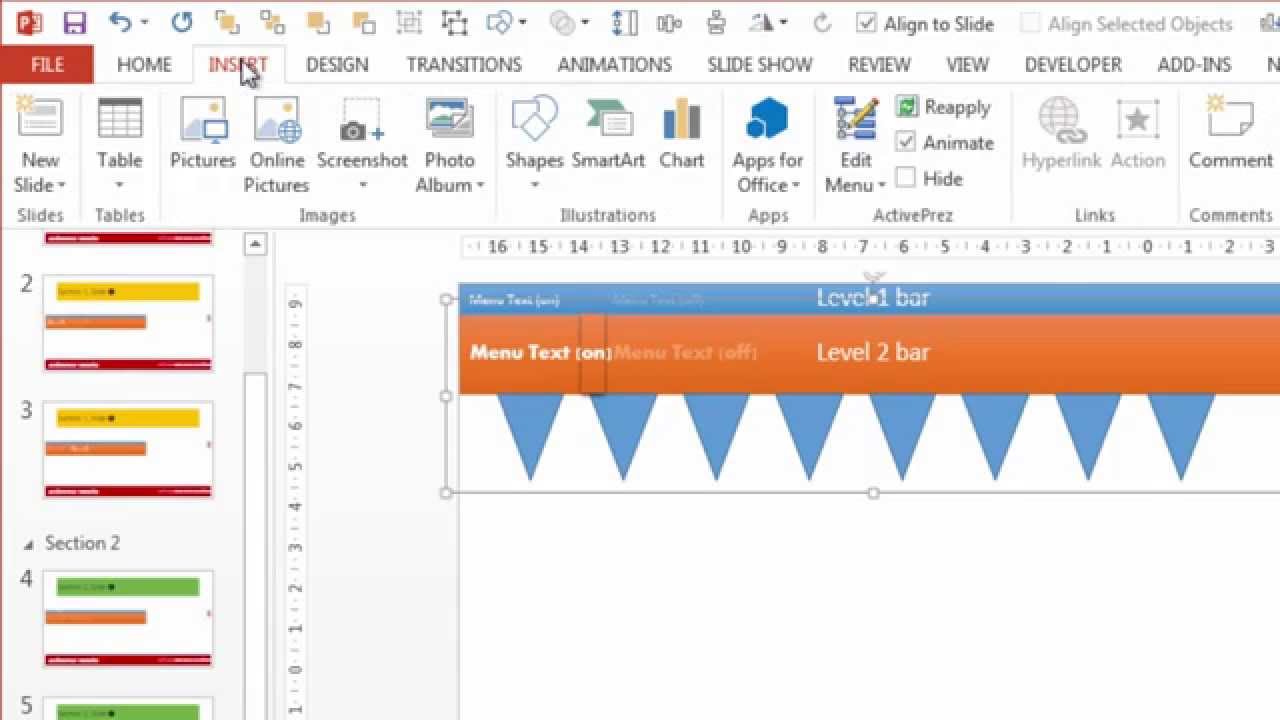
Task: Click Menu Text (off) in orange bar
Action: click(x=686, y=352)
